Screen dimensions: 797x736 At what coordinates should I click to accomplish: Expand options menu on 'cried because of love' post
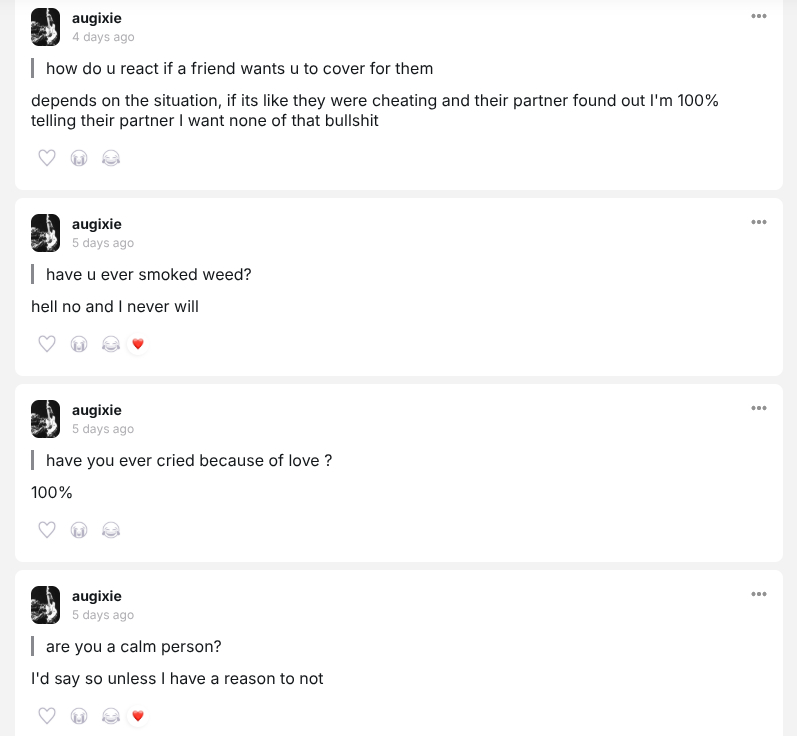point(759,408)
